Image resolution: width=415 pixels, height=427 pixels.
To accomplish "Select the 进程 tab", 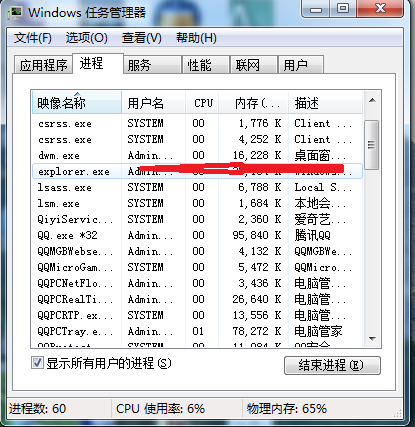I will [98, 63].
